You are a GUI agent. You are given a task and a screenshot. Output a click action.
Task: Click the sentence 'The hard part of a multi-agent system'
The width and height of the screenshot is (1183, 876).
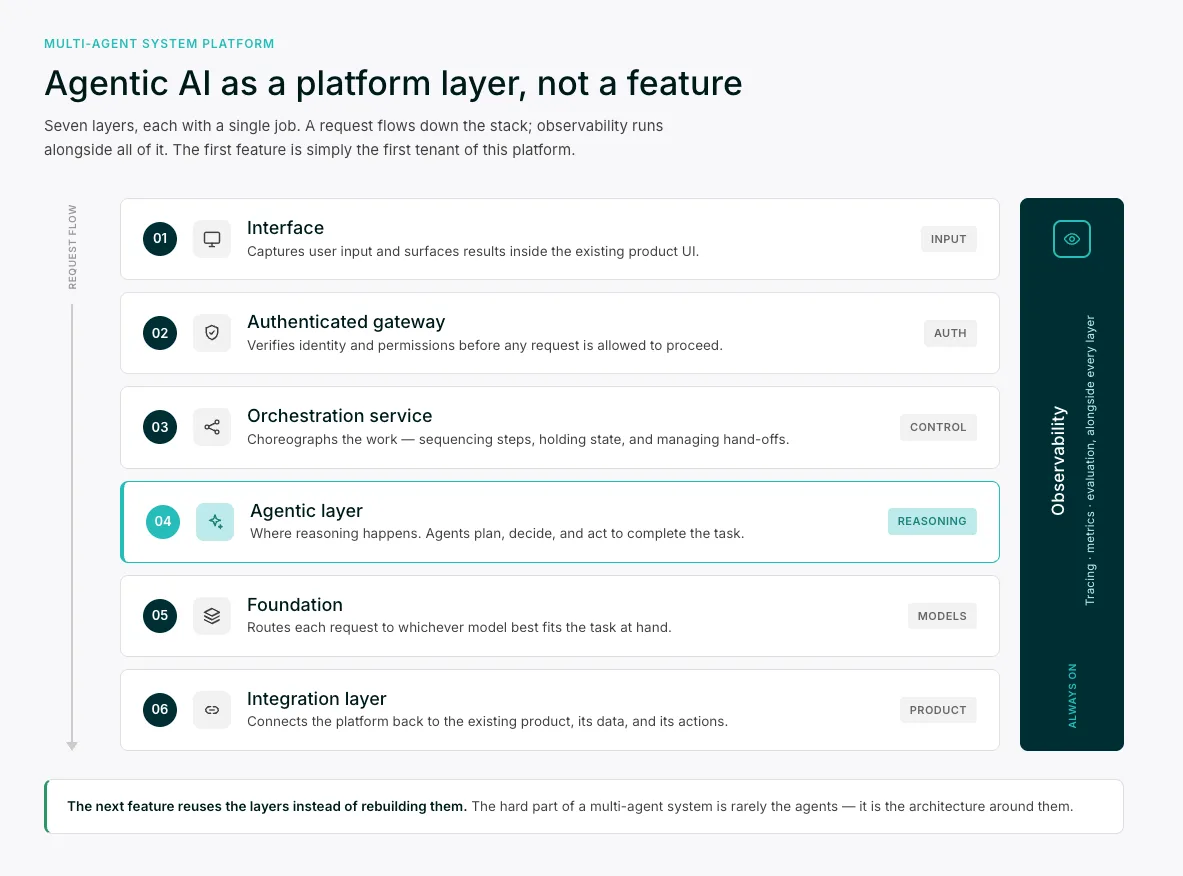tap(772, 807)
